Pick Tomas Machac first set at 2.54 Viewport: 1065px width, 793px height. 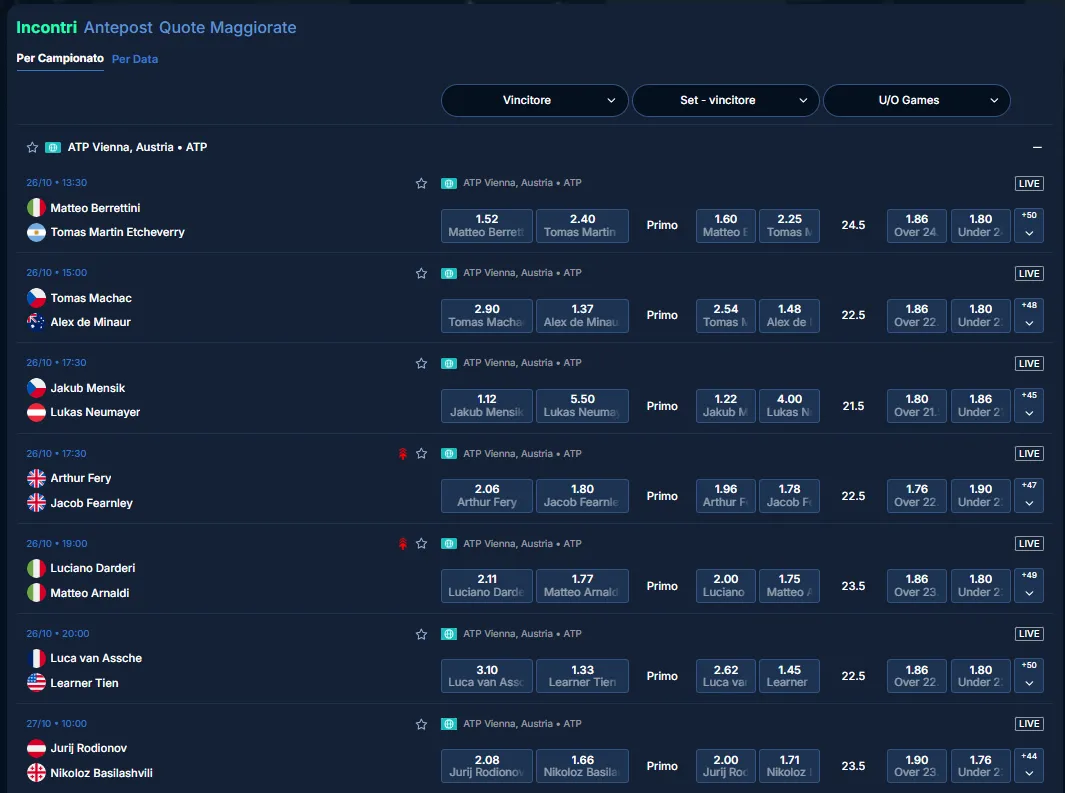pos(725,316)
